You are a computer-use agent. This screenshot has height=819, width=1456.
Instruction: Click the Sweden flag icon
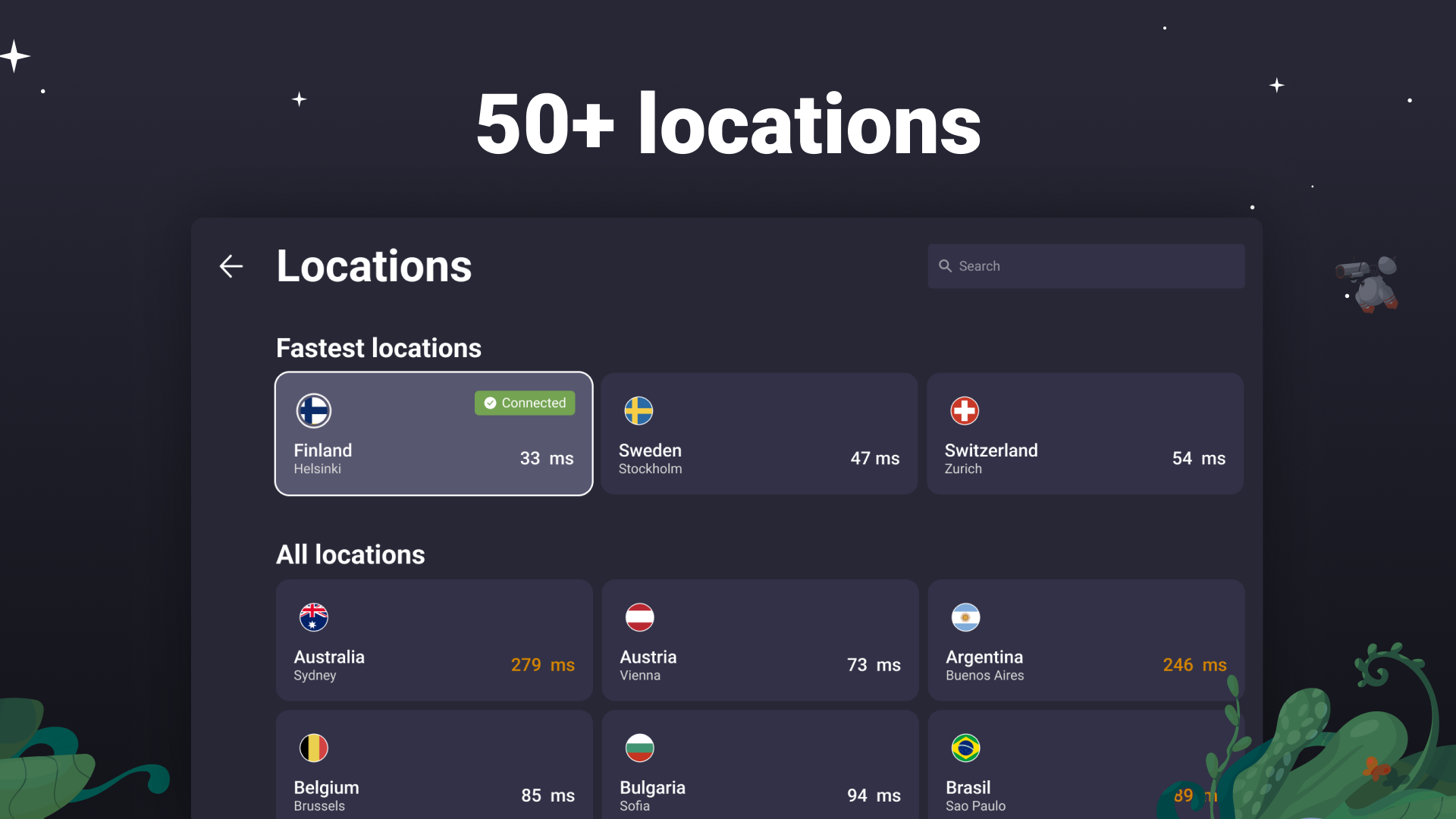tap(639, 410)
